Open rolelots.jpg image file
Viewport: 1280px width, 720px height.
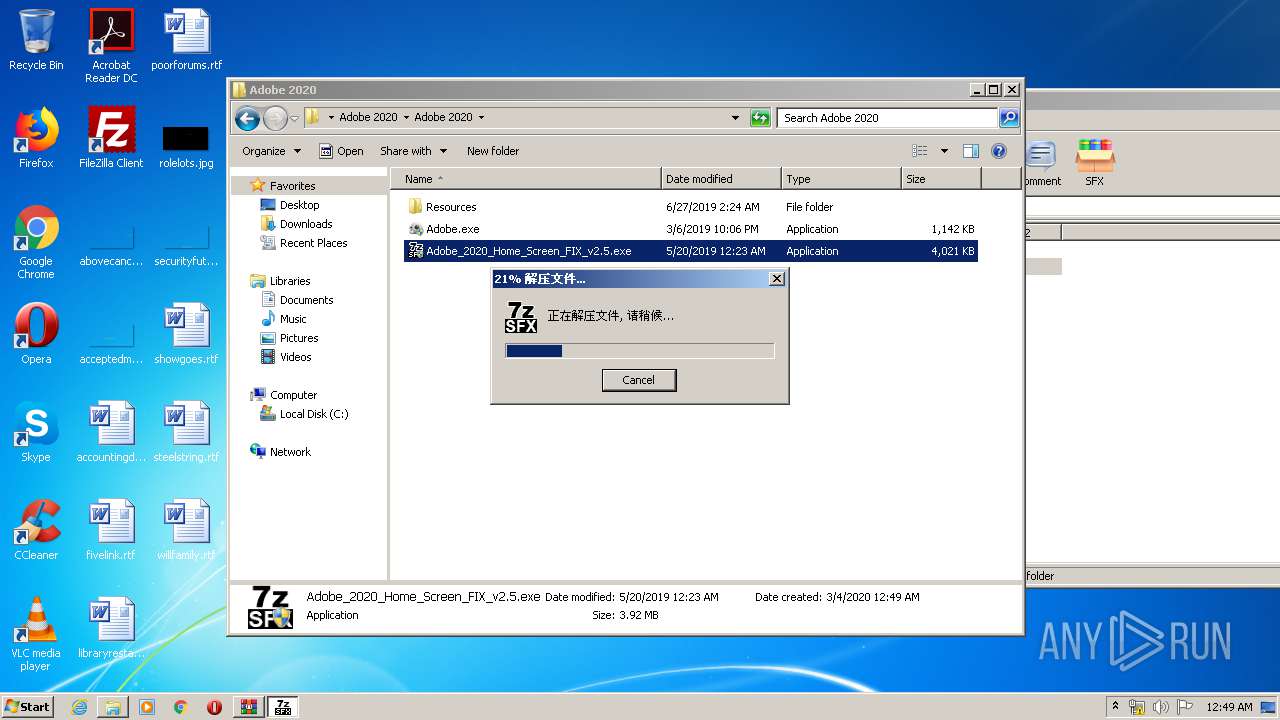click(186, 145)
